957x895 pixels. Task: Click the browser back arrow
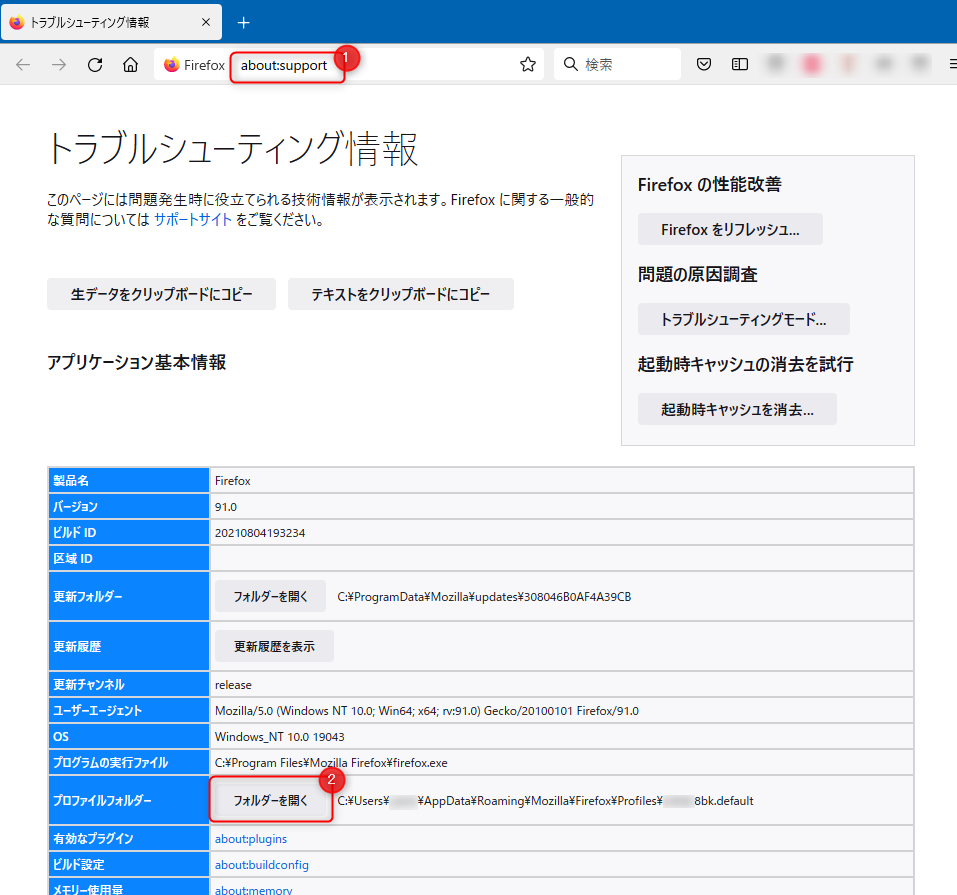[23, 65]
